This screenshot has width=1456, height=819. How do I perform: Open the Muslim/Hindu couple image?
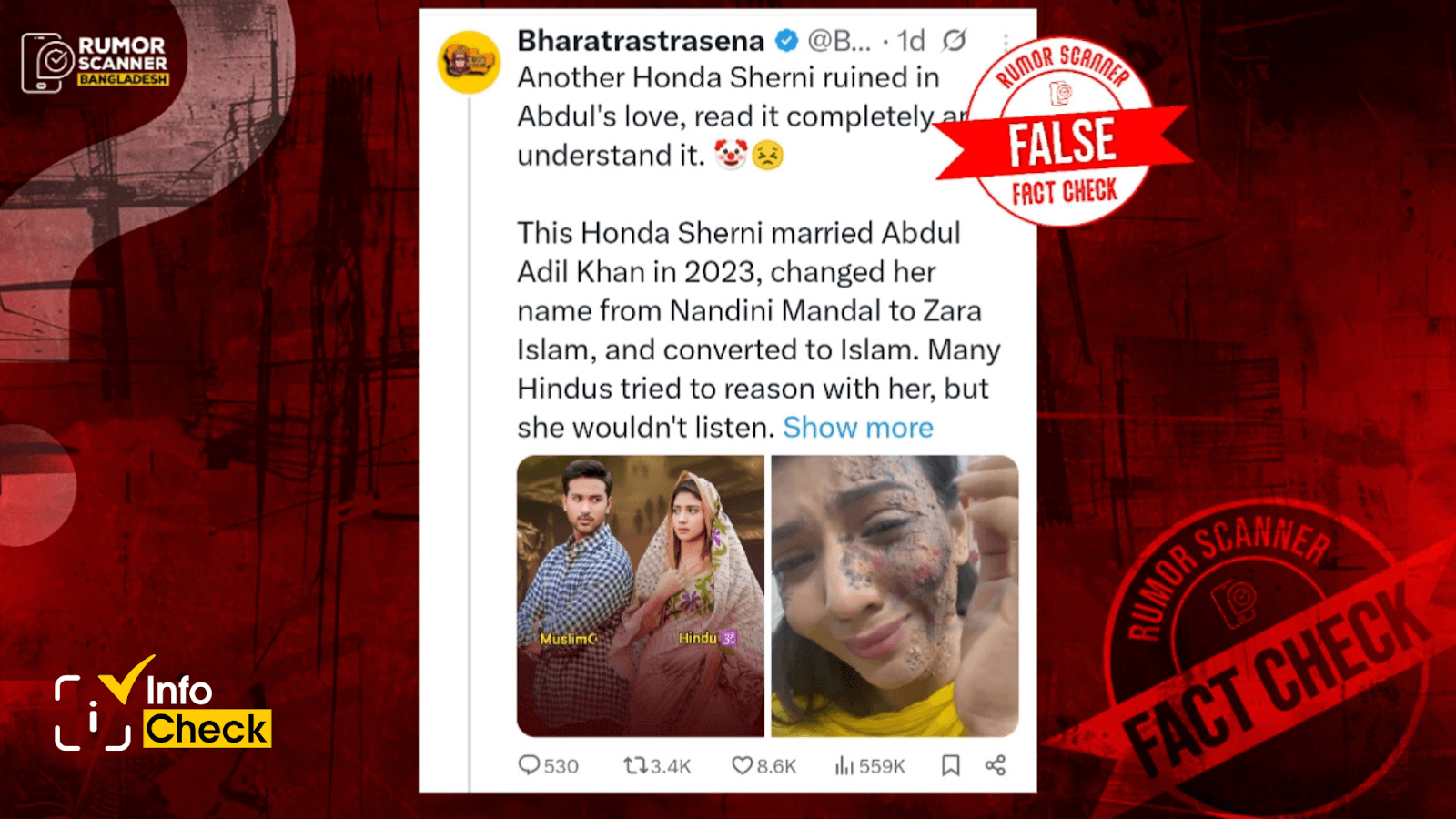coord(641,596)
